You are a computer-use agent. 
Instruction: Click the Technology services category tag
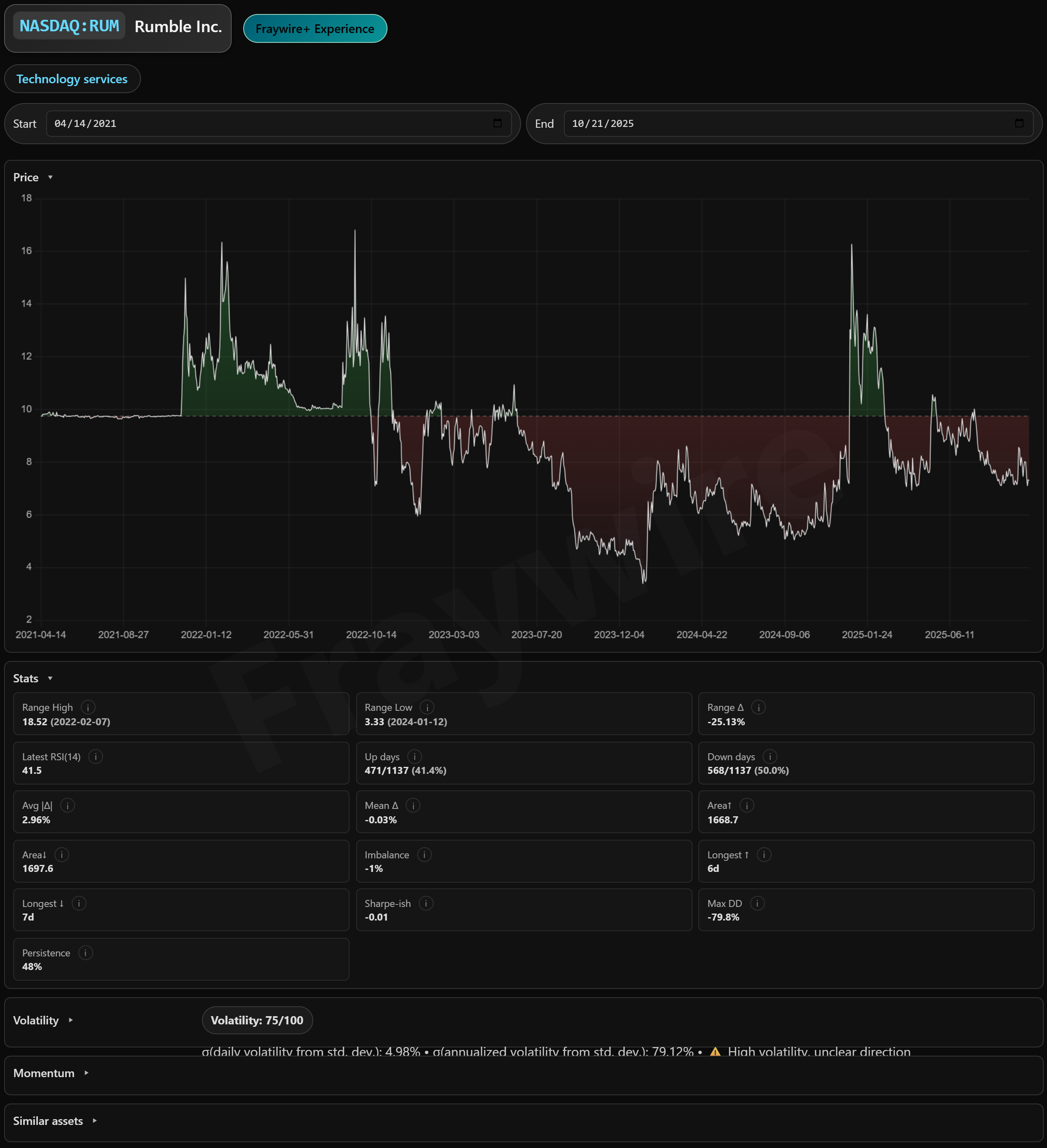72,79
